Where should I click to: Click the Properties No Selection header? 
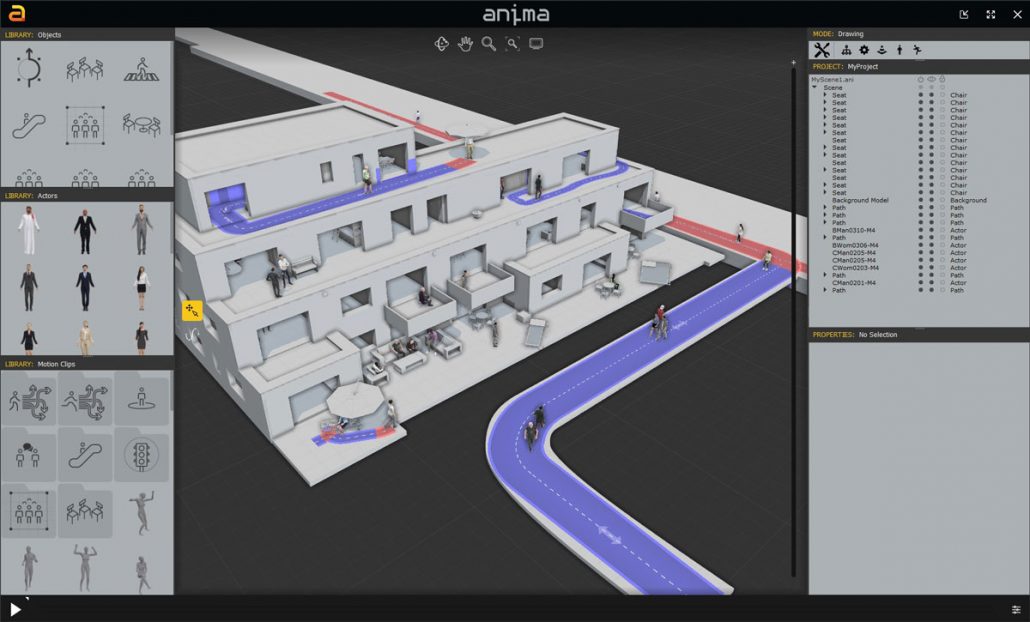pos(919,334)
